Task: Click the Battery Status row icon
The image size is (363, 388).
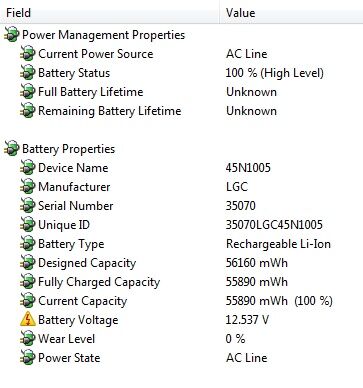Action: click(x=28, y=72)
